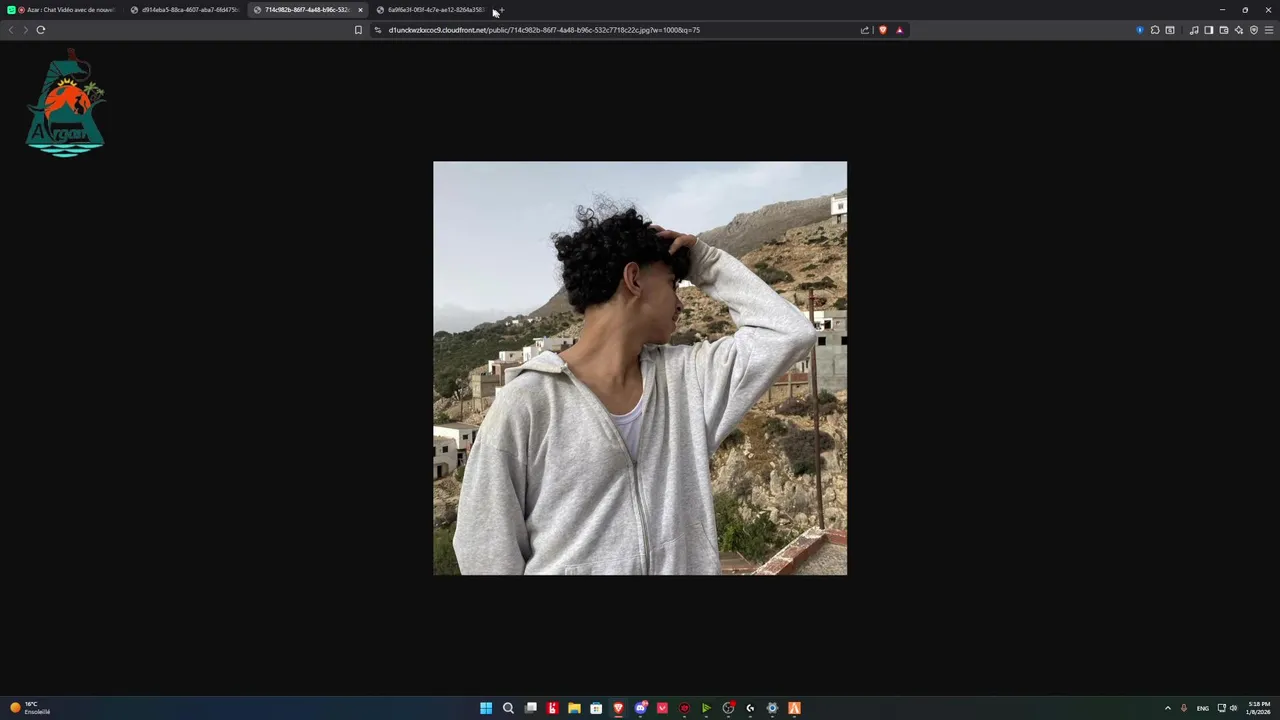Viewport: 1280px width, 720px height.
Task: Switch to Brave browser on taskbar
Action: (x=618, y=708)
